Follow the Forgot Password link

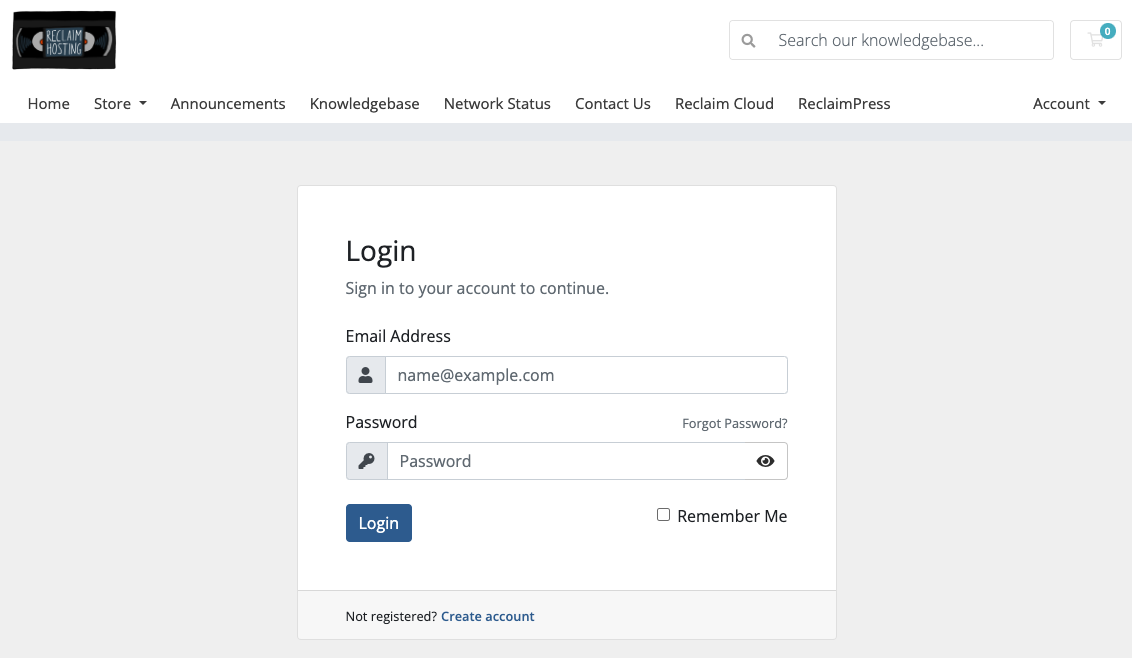click(x=735, y=423)
